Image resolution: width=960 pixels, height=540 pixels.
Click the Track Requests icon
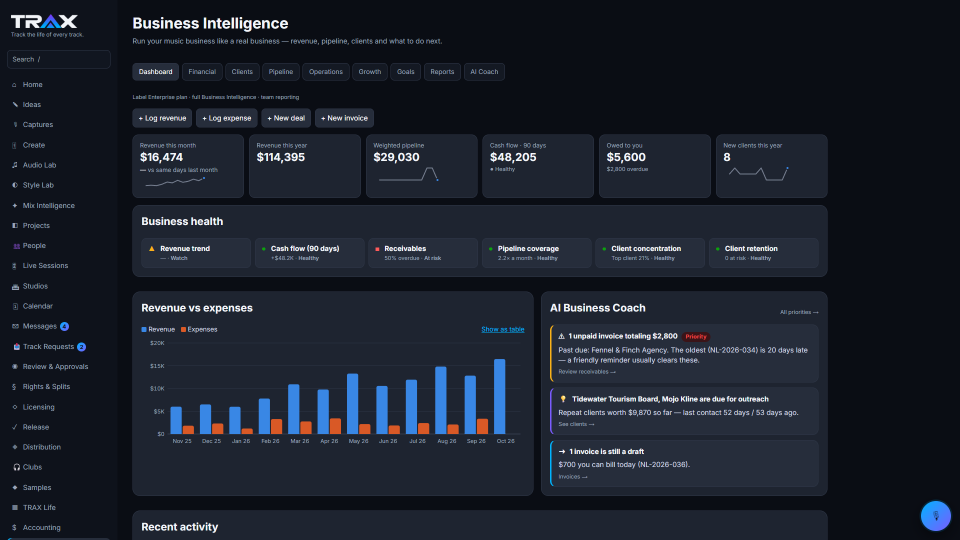[x=16, y=347]
